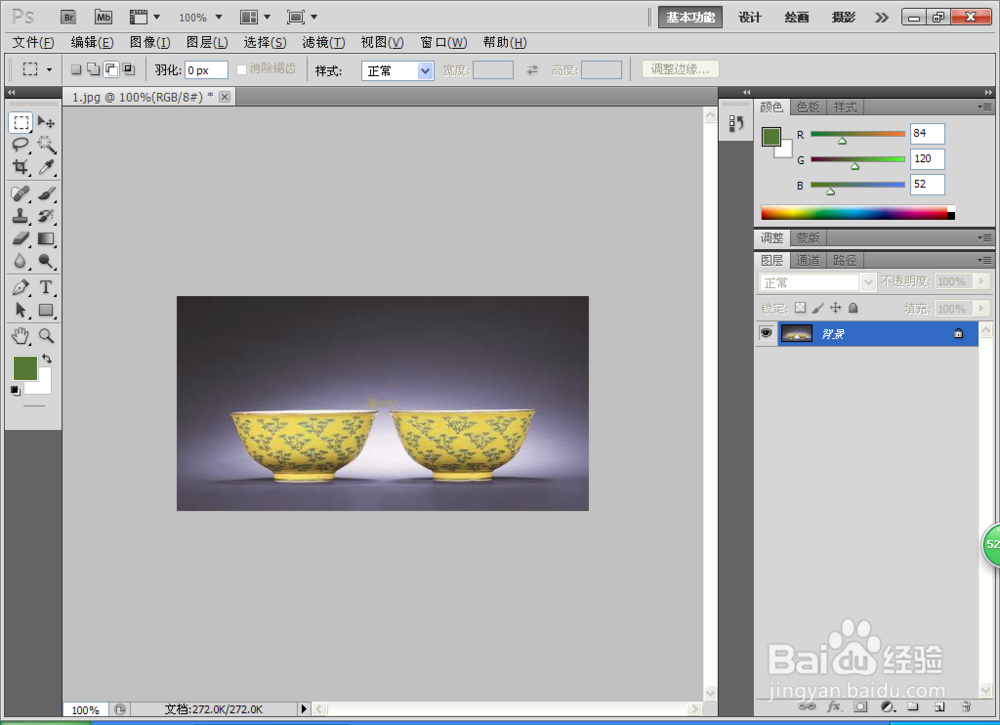Image resolution: width=1000 pixels, height=725 pixels.
Task: Switch to the 路径 tab
Action: click(x=844, y=260)
